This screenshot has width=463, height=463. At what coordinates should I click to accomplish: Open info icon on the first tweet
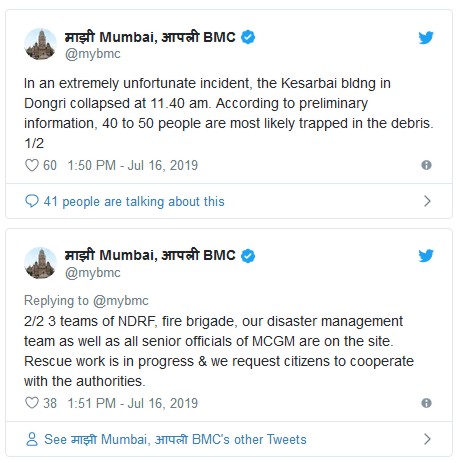coord(426,165)
